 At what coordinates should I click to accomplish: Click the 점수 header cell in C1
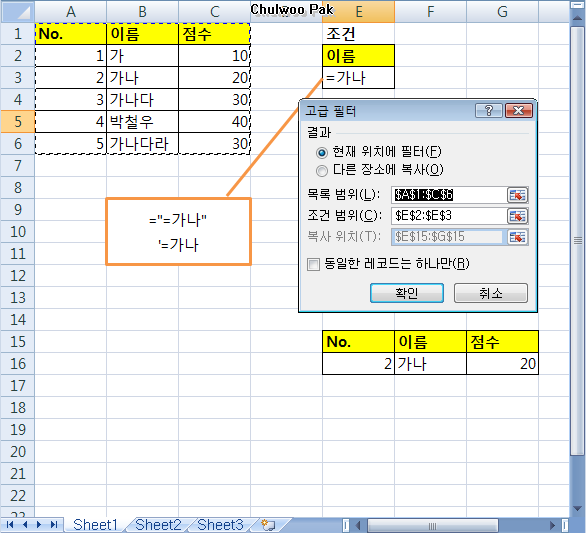point(215,34)
